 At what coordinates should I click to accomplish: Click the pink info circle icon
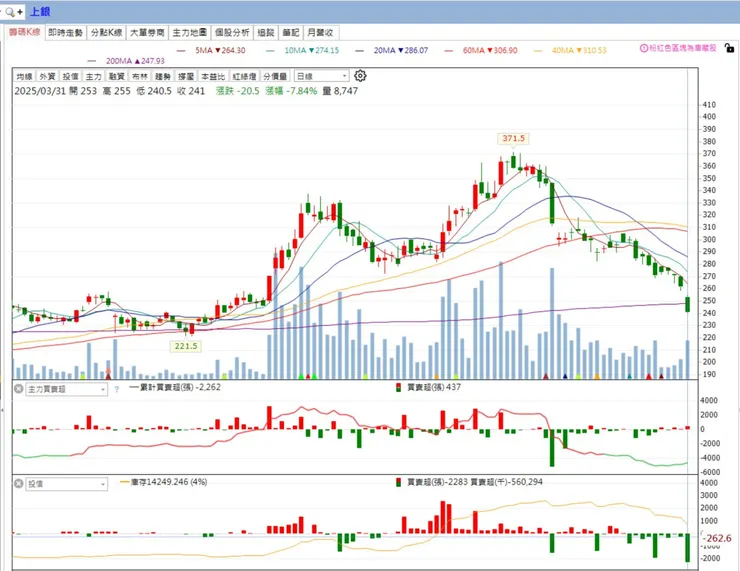(644, 48)
